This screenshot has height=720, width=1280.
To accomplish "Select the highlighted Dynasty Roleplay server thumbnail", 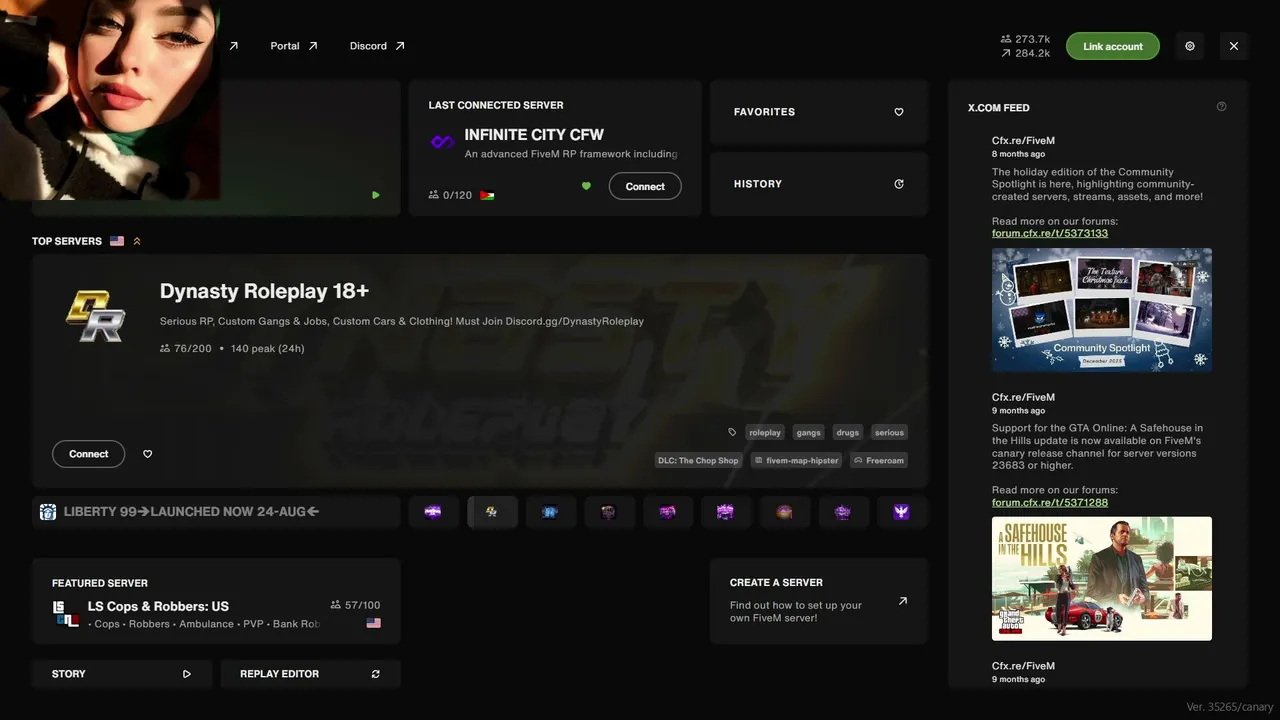I will coord(492,512).
